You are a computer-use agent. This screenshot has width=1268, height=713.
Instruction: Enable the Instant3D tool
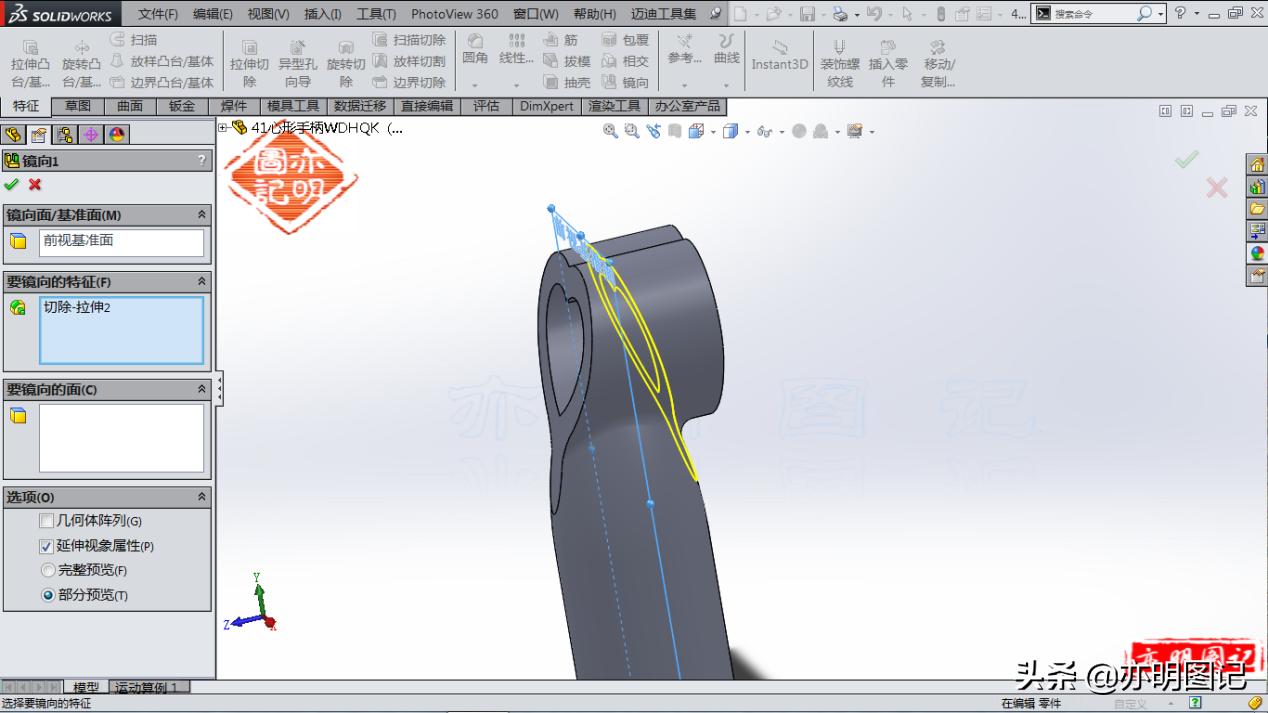779,57
